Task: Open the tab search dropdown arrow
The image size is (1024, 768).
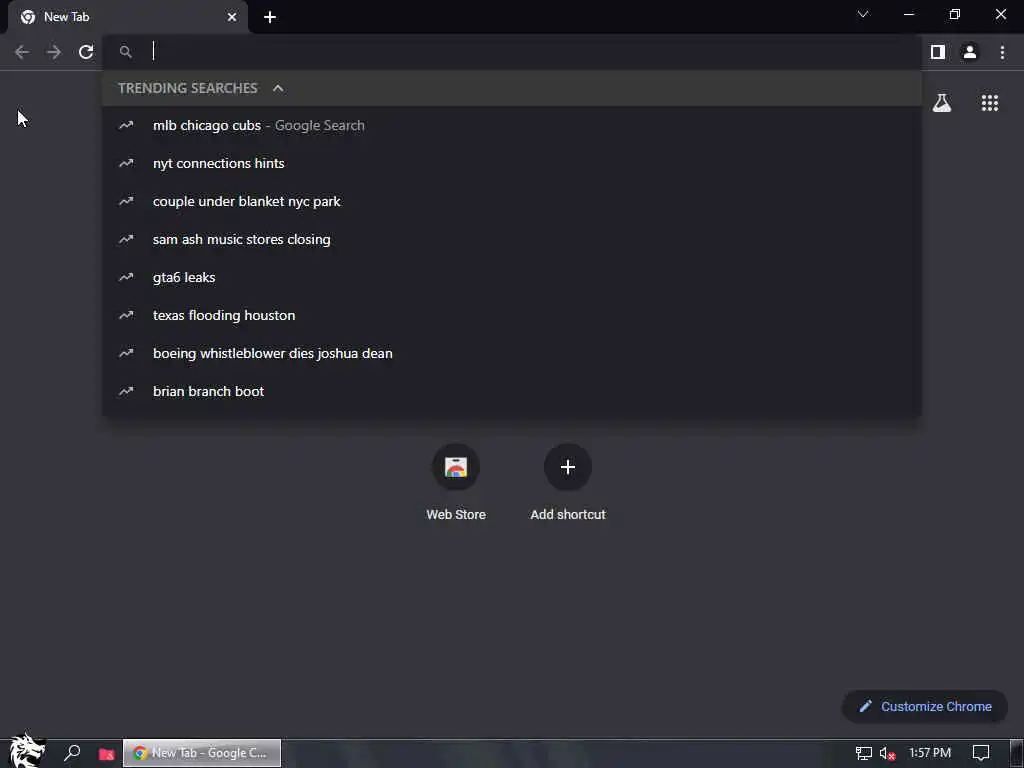Action: [x=863, y=14]
